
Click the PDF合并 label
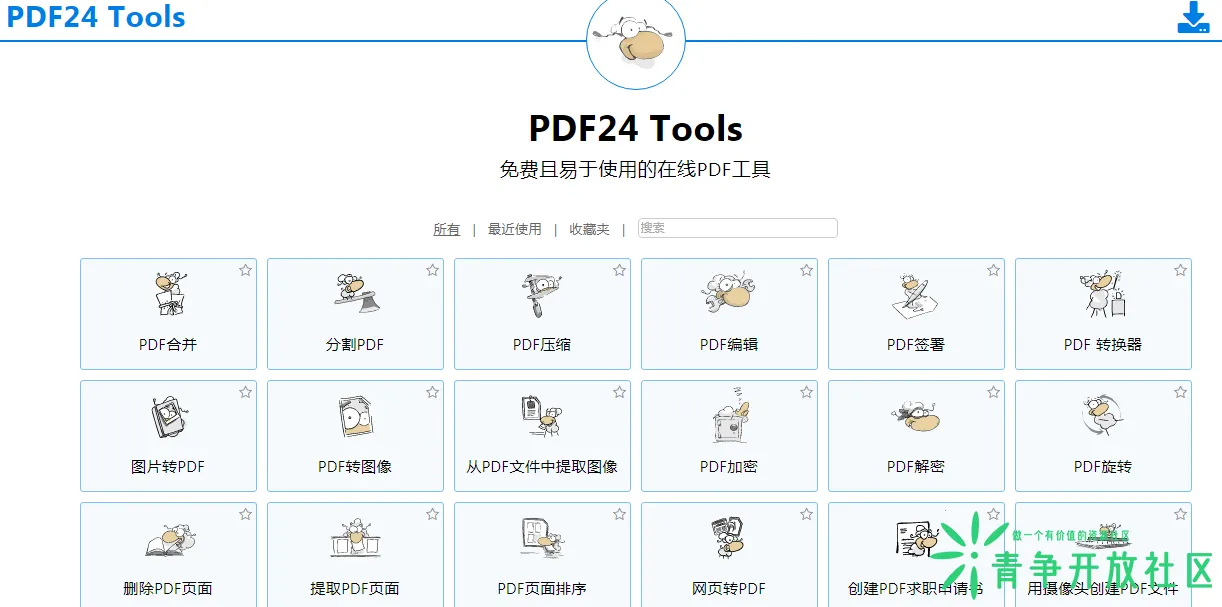pos(168,345)
